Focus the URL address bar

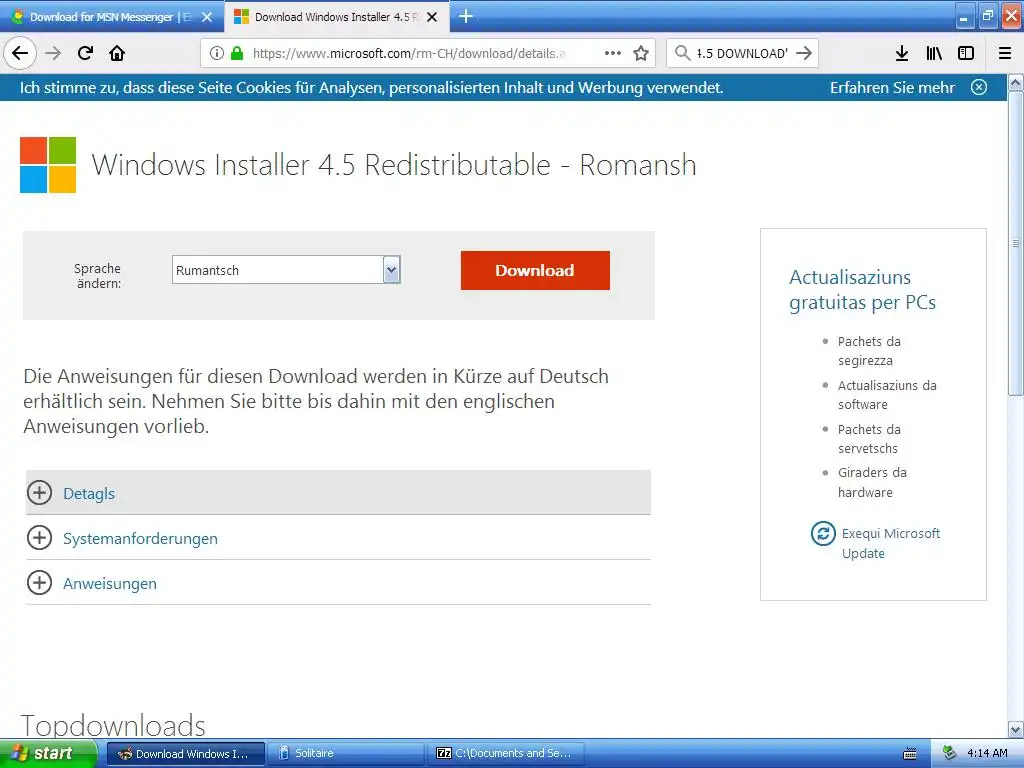408,53
